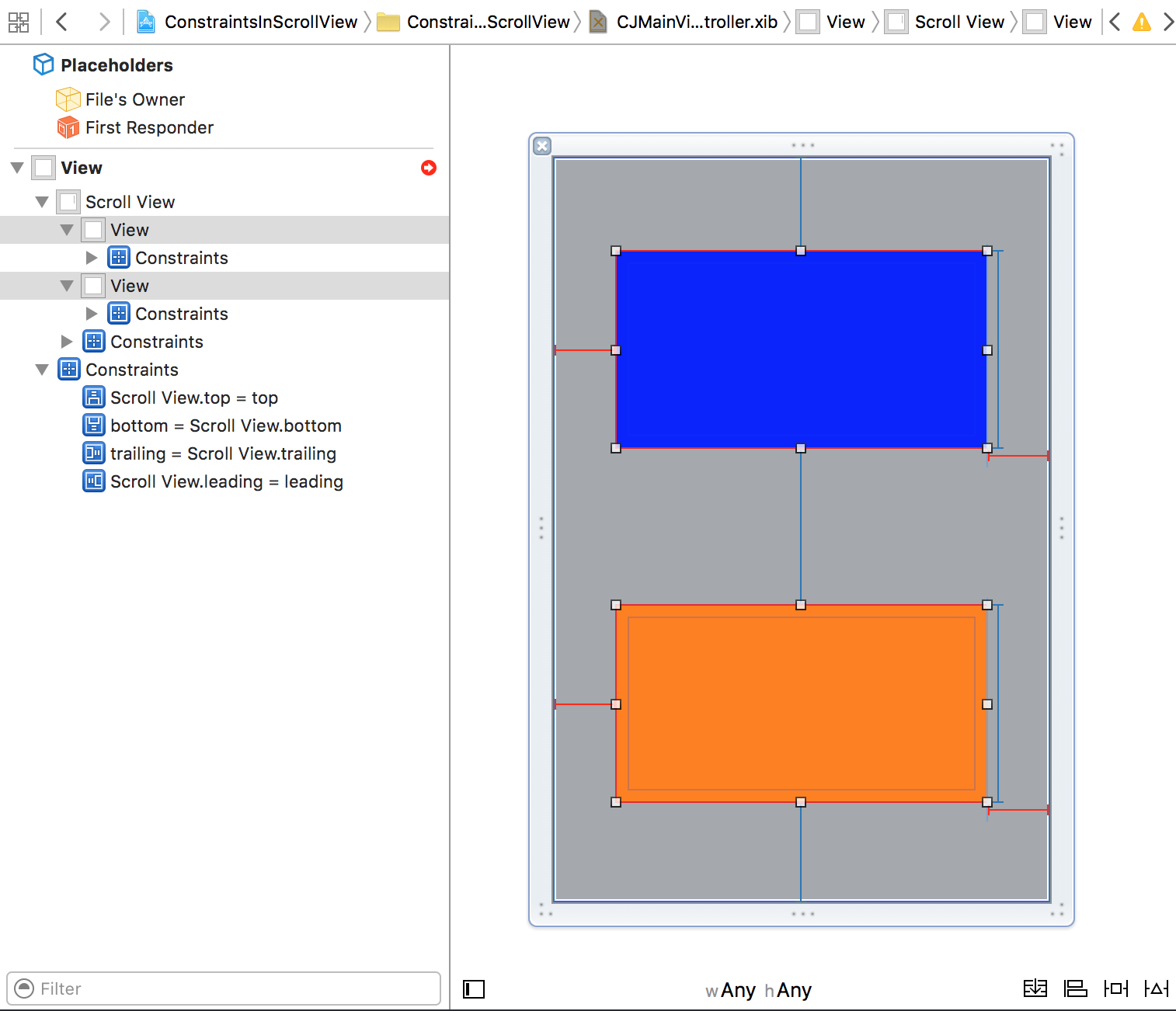1176x1011 pixels.
Task: Toggle the document outline panel
Action: tap(474, 988)
